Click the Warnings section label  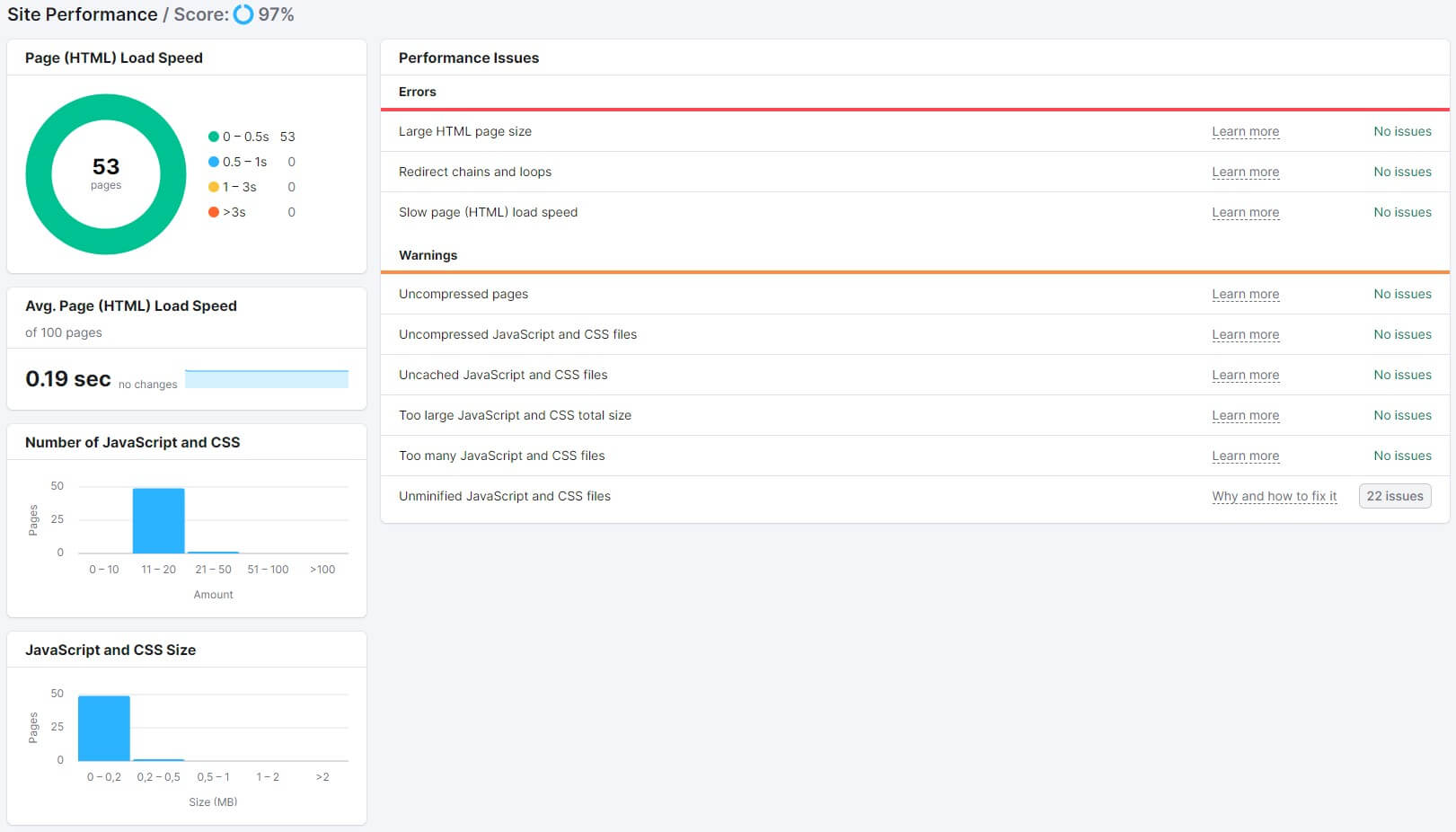point(428,255)
